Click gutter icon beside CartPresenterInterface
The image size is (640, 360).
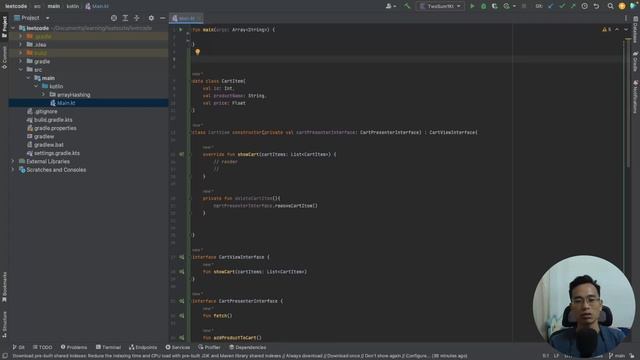point(181,301)
